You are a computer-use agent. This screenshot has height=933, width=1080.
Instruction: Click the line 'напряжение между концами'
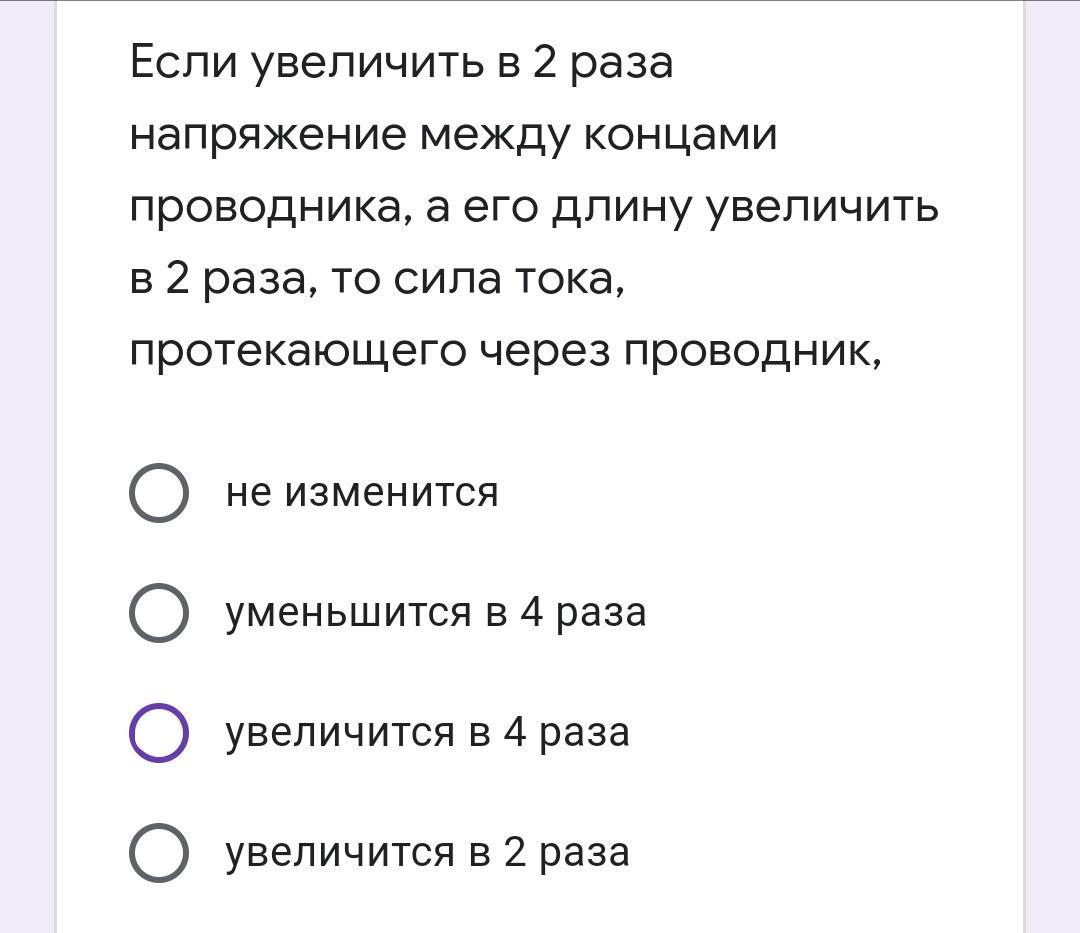click(x=454, y=136)
